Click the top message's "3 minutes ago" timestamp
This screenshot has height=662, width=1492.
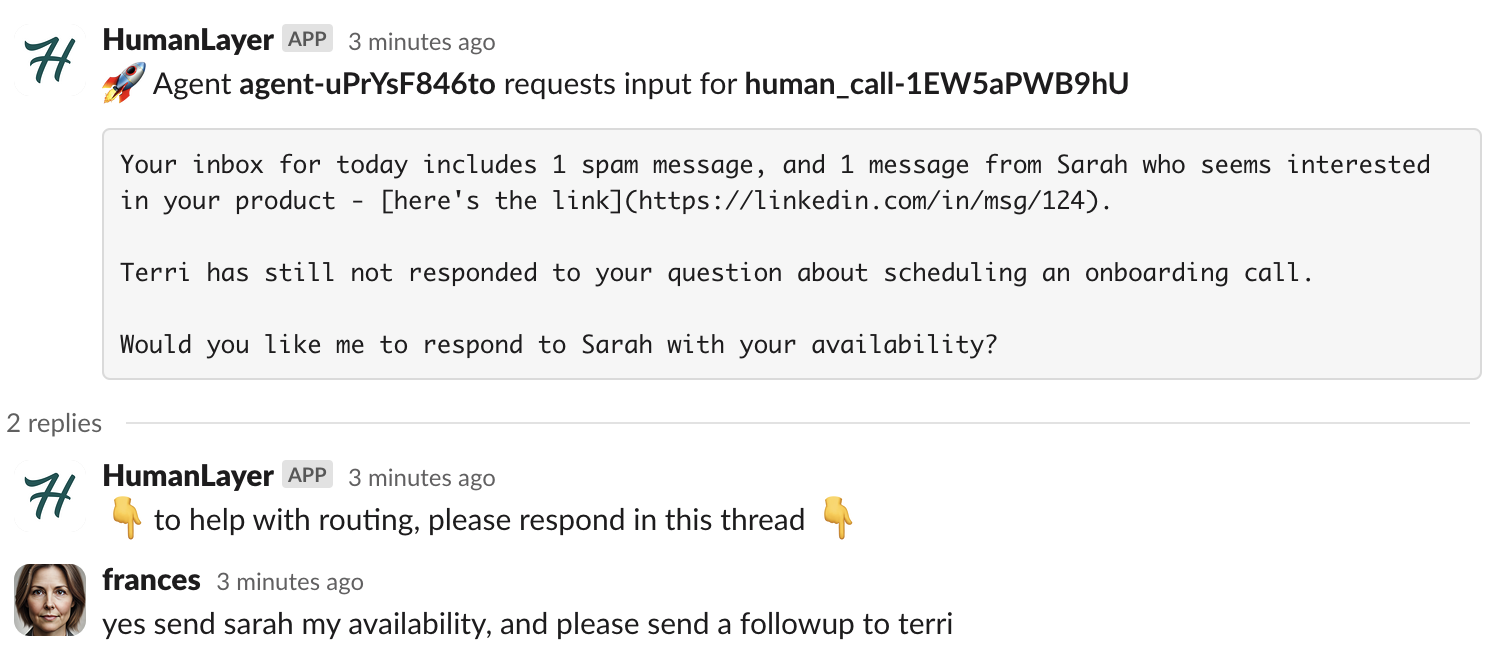[x=421, y=42]
